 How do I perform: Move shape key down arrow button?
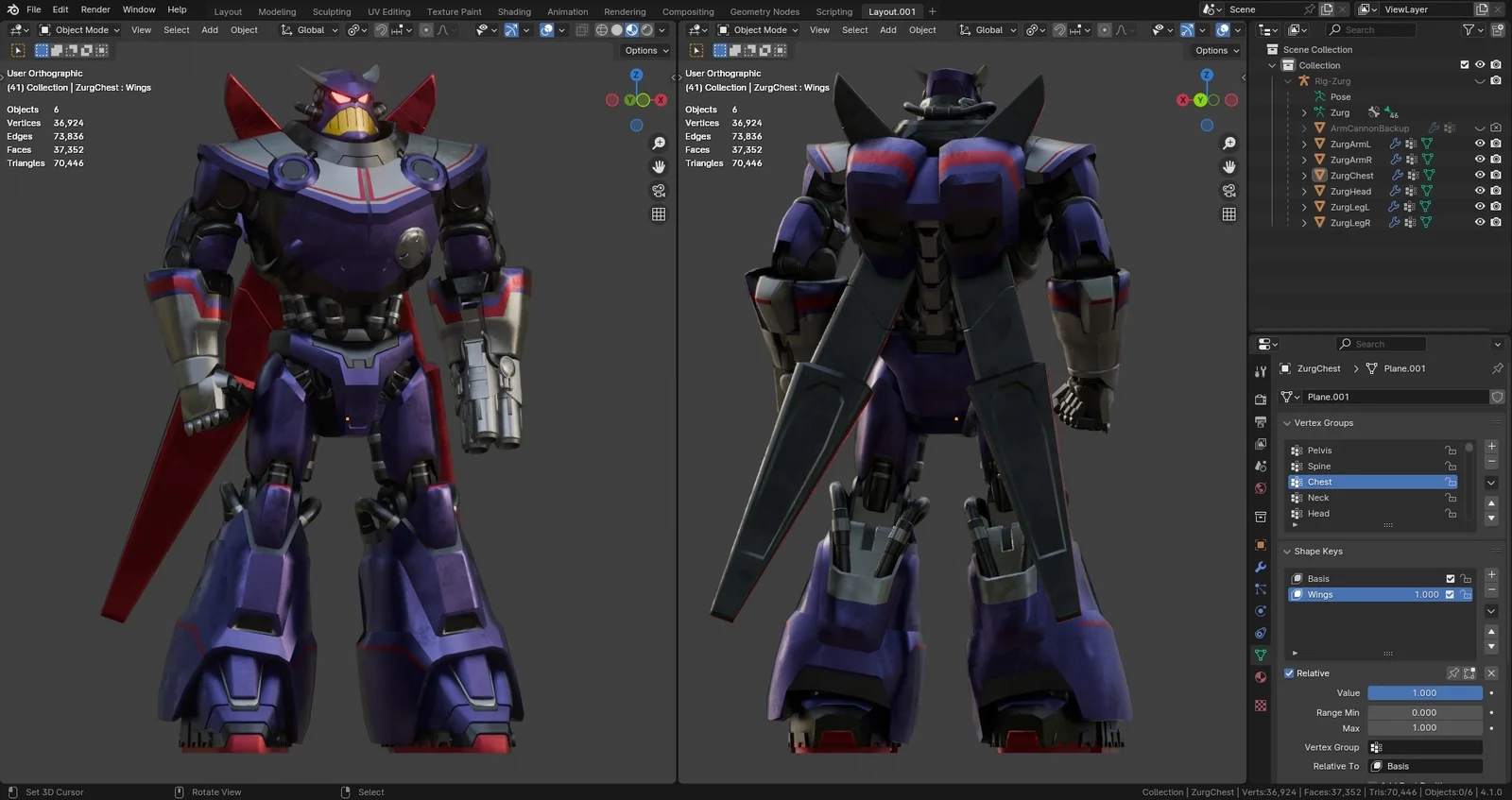click(x=1491, y=647)
